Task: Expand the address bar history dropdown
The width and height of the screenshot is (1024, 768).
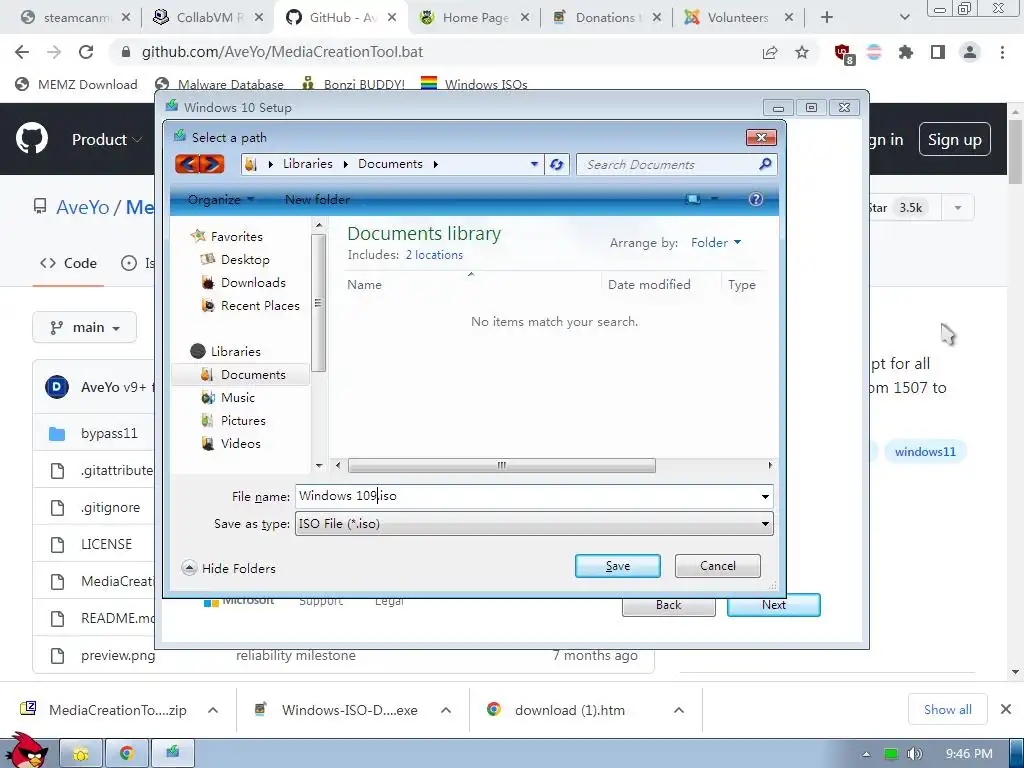Action: (534, 165)
